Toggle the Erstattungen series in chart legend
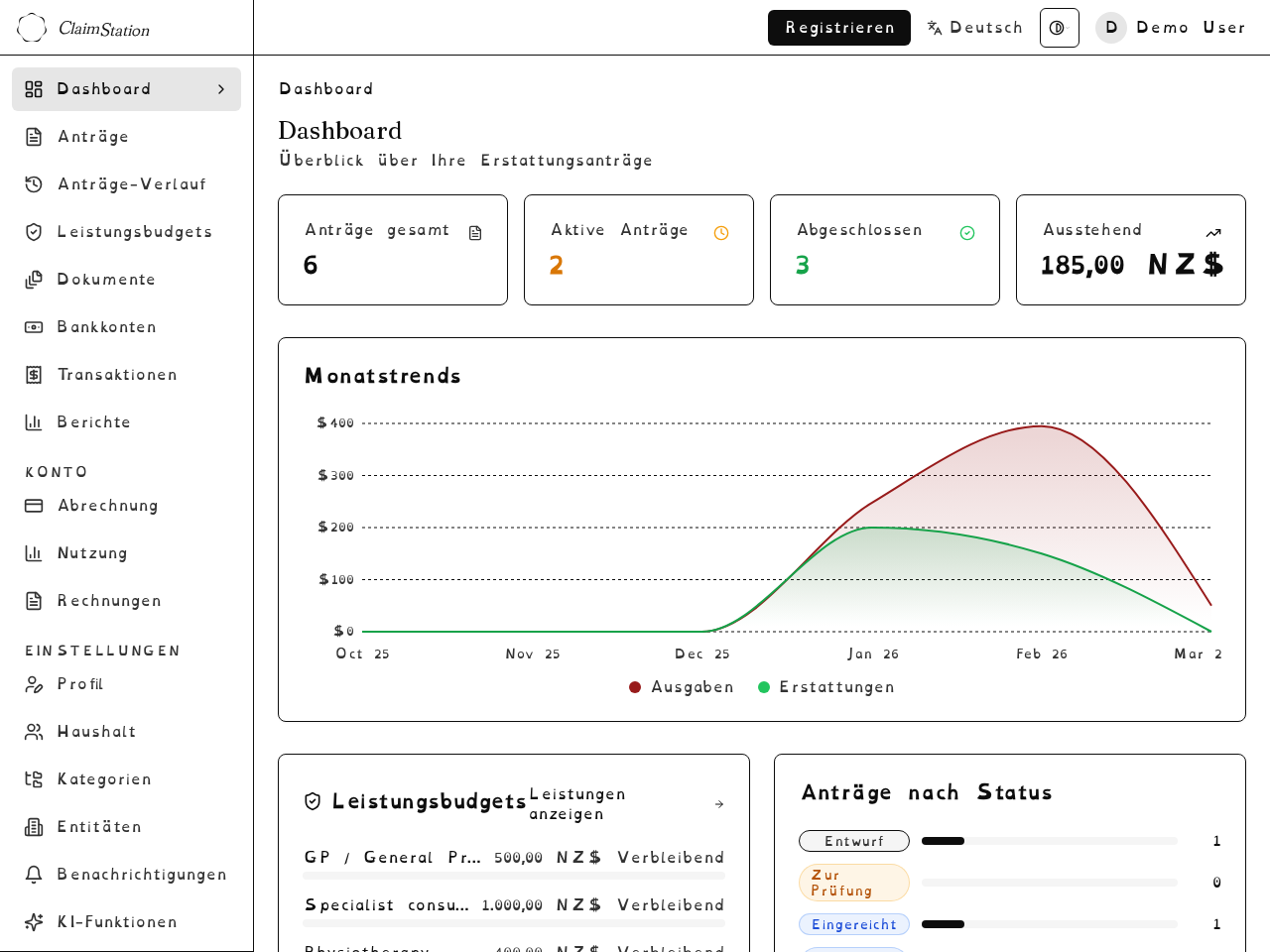 [826, 687]
